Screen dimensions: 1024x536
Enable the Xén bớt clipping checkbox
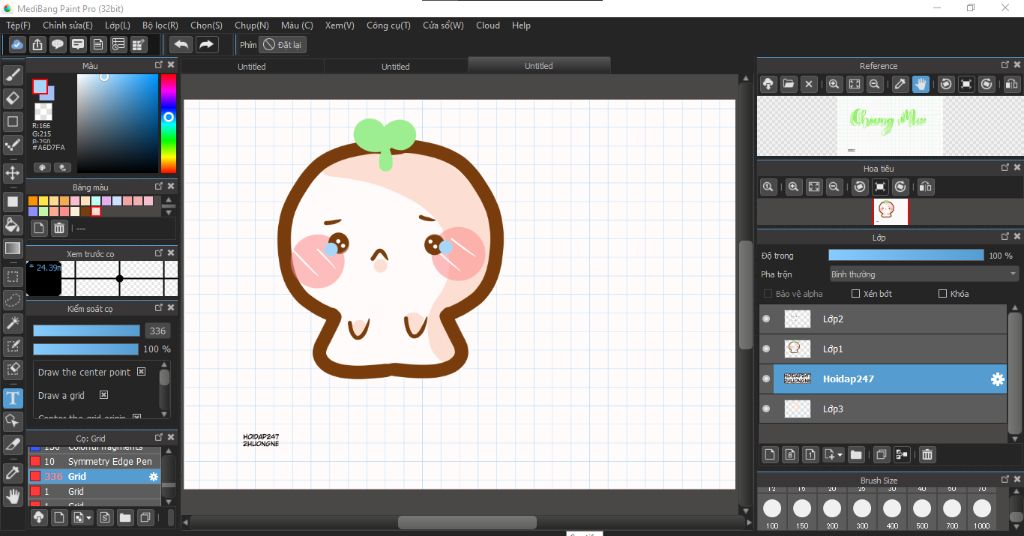856,294
